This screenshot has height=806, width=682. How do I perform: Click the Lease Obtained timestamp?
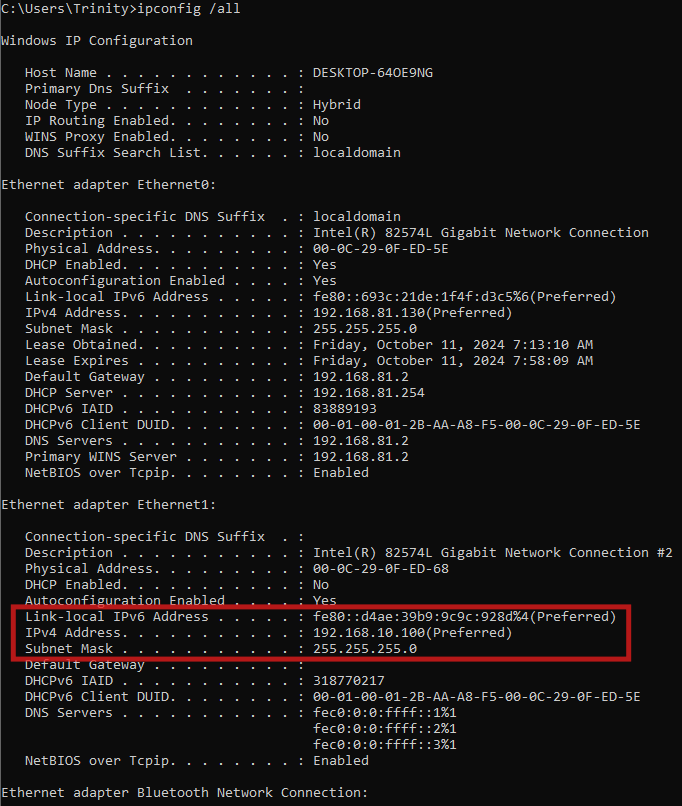[453, 345]
